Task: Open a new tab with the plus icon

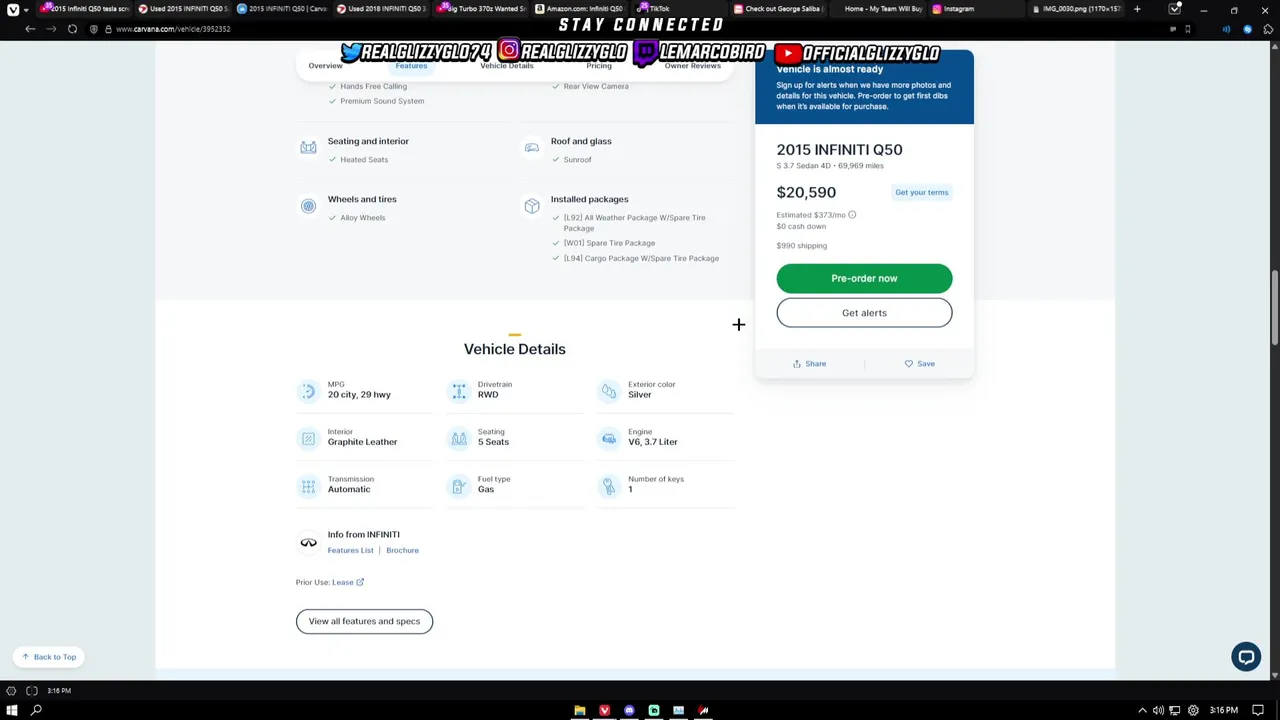Action: coord(1137,9)
